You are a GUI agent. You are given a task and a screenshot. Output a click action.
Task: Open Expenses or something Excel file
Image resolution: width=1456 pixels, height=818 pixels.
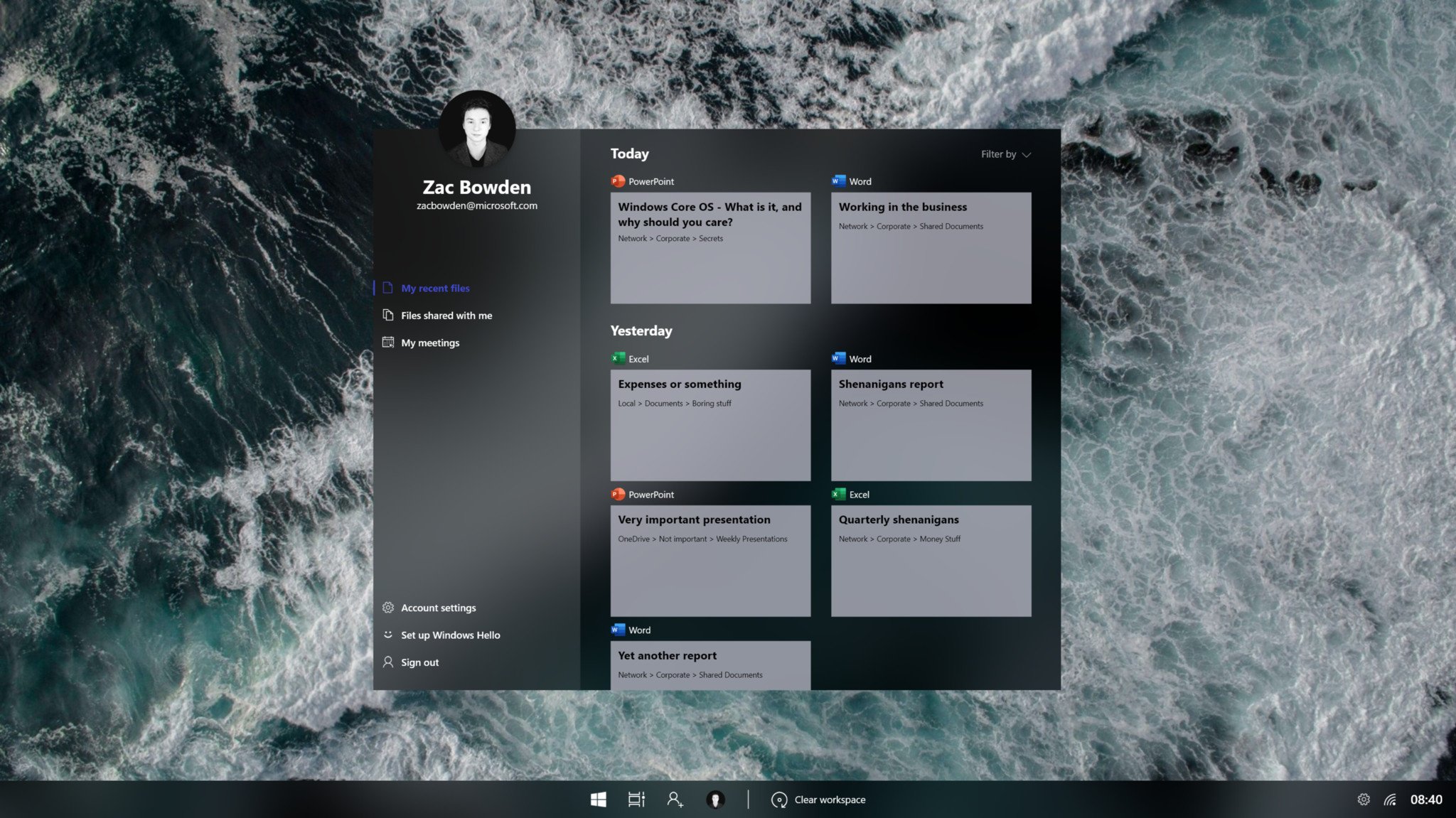point(710,424)
